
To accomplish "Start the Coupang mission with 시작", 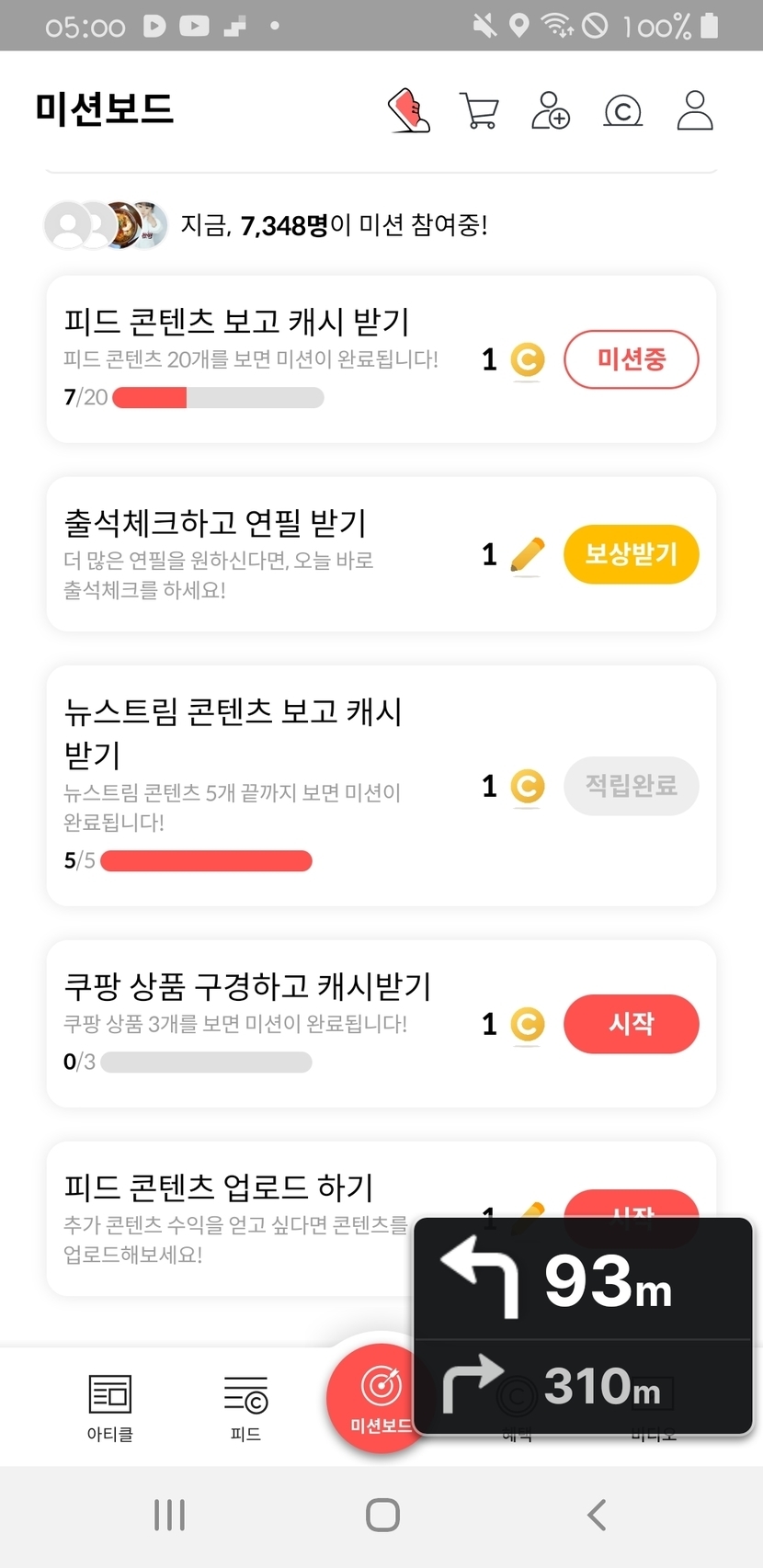I will pyautogui.click(x=631, y=1024).
